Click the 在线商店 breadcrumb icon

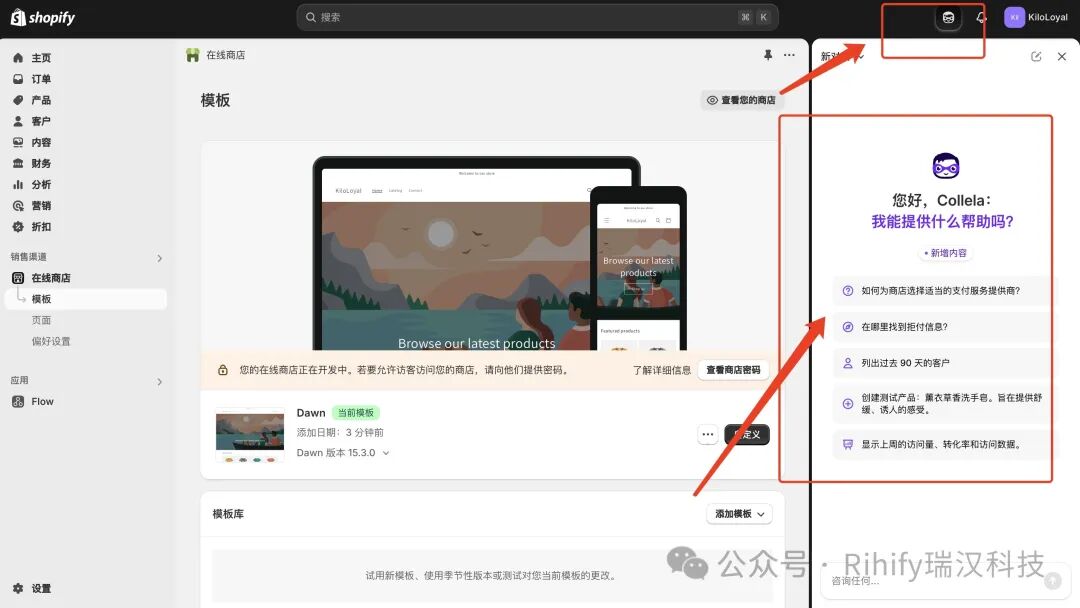pyautogui.click(x=193, y=55)
